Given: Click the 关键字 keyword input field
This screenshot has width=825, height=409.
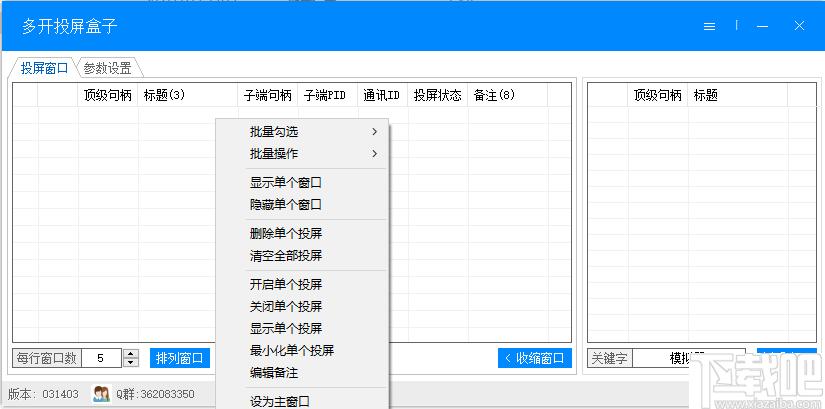Looking at the screenshot, I should pyautogui.click(x=689, y=358).
